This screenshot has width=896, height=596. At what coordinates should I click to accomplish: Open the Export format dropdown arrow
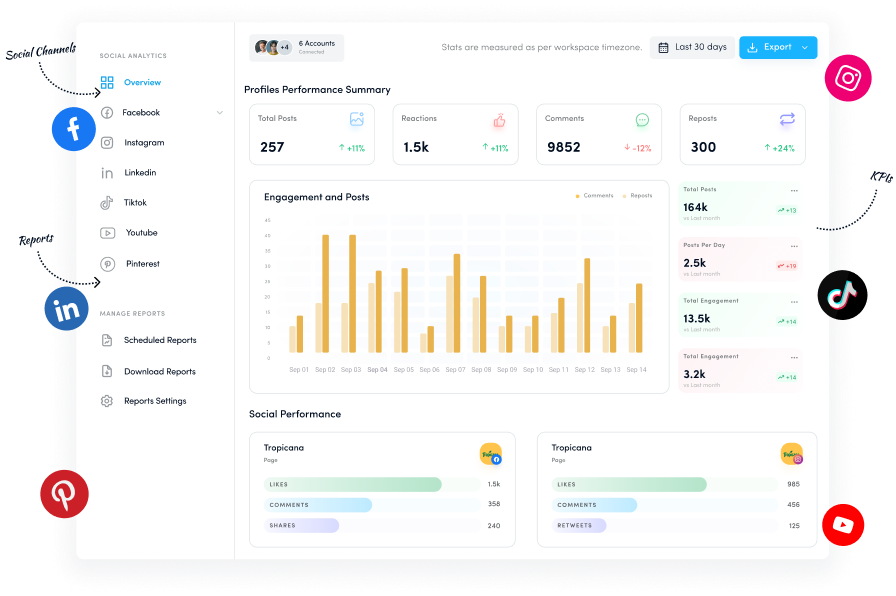click(x=805, y=47)
